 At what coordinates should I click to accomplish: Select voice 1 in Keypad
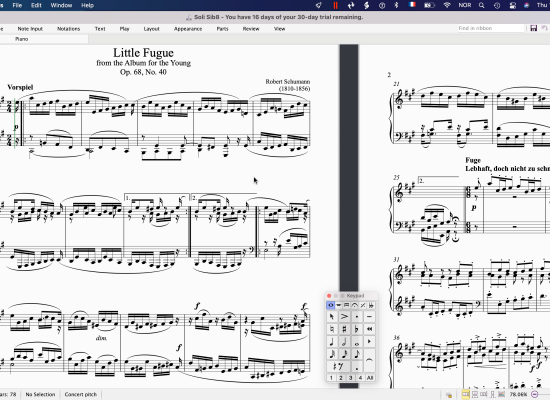click(x=331, y=378)
